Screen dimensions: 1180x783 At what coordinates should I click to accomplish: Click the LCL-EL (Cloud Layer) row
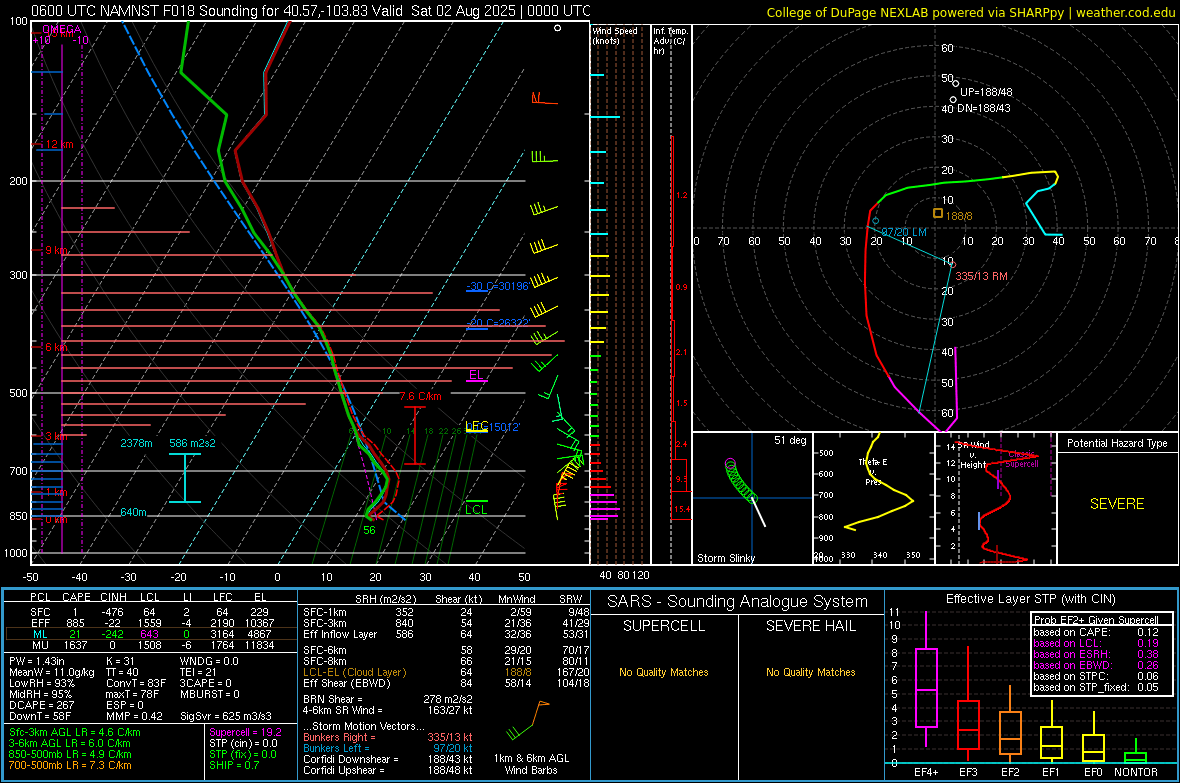(446, 672)
